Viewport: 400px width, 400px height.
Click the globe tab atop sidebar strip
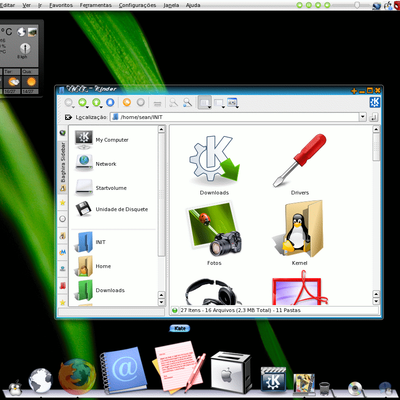tap(62, 133)
